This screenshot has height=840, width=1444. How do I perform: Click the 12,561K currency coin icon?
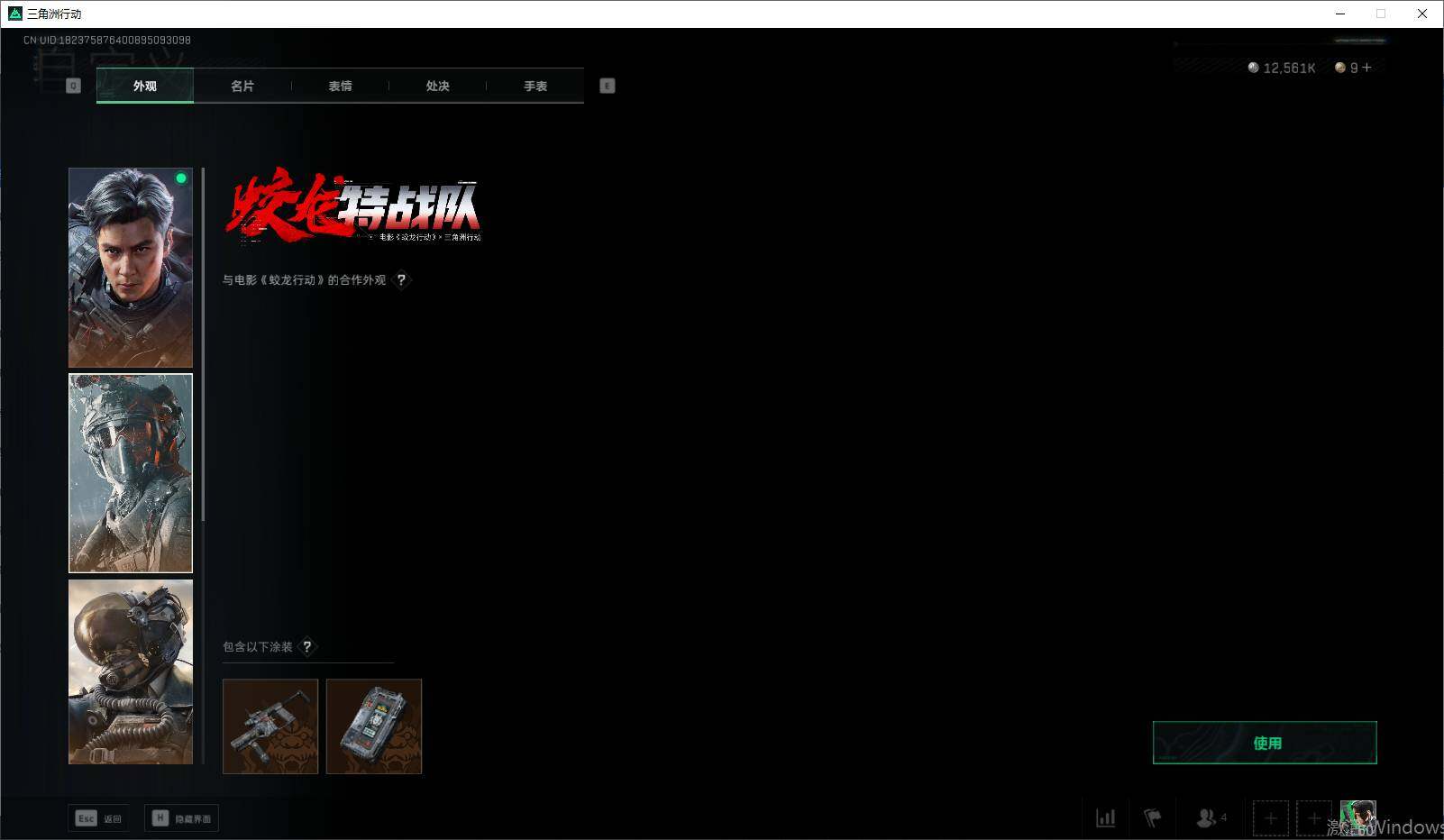click(x=1253, y=68)
